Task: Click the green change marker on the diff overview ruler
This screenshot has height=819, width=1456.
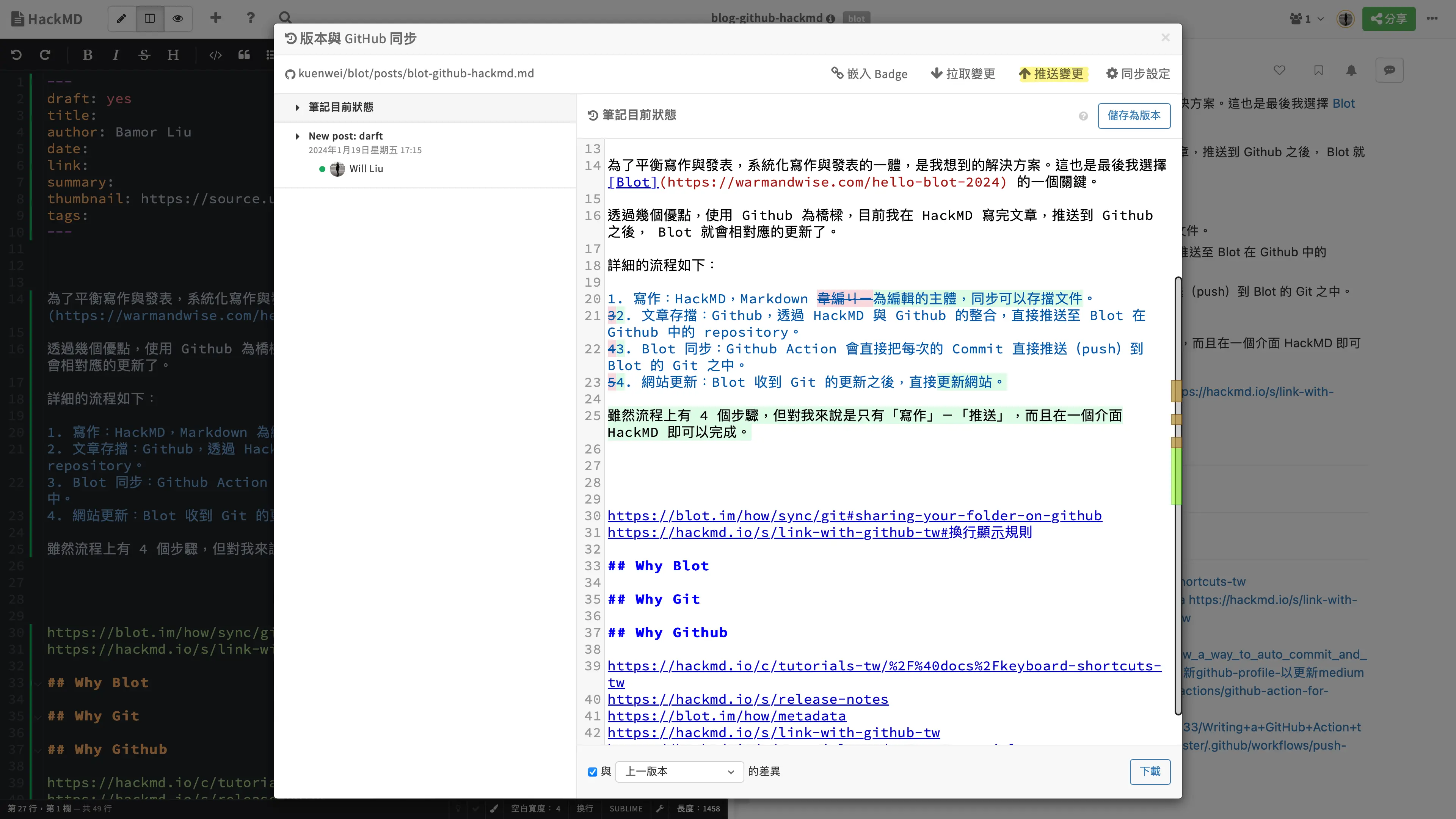Action: click(x=1176, y=476)
